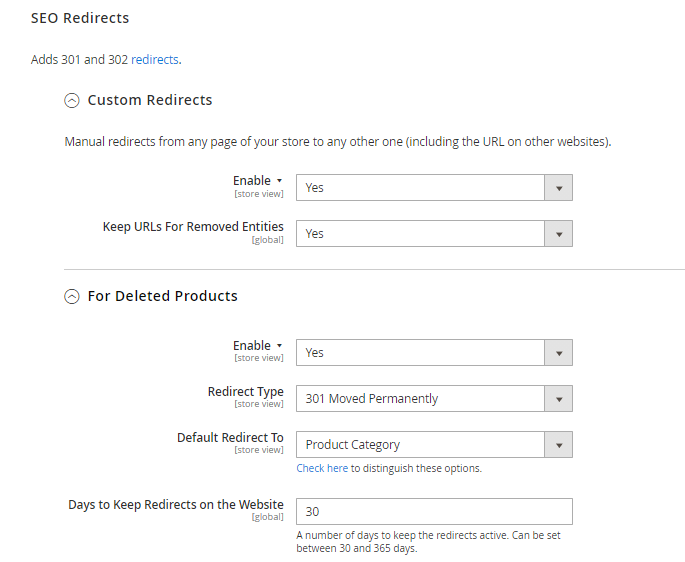Click the redirect days hint text below the input
This screenshot has width=685, height=562.
click(430, 541)
